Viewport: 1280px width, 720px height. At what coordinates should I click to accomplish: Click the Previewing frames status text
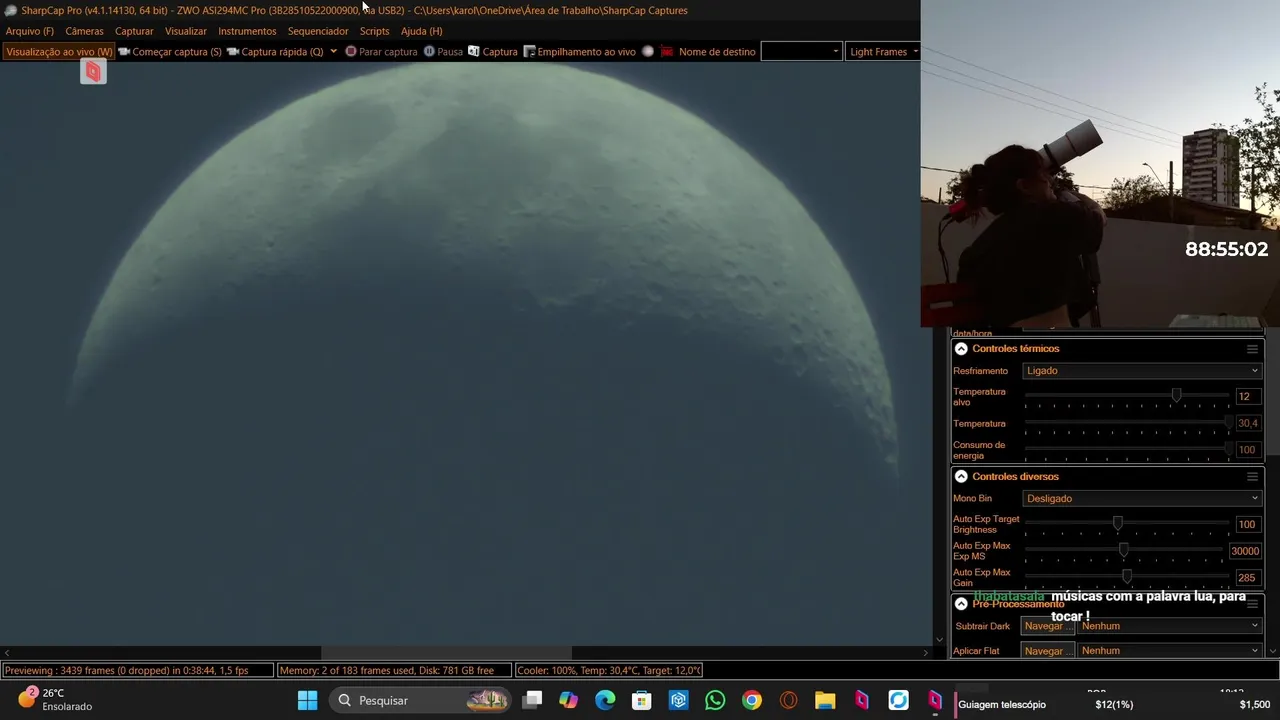(137, 670)
